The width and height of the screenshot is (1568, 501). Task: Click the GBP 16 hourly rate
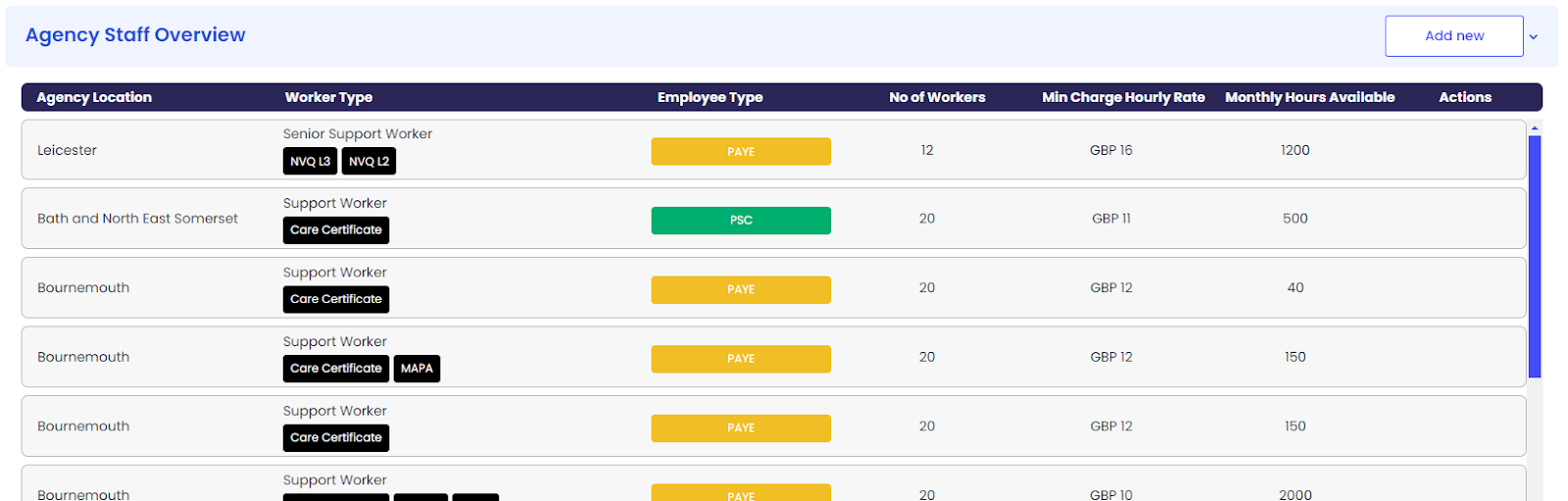(1111, 150)
